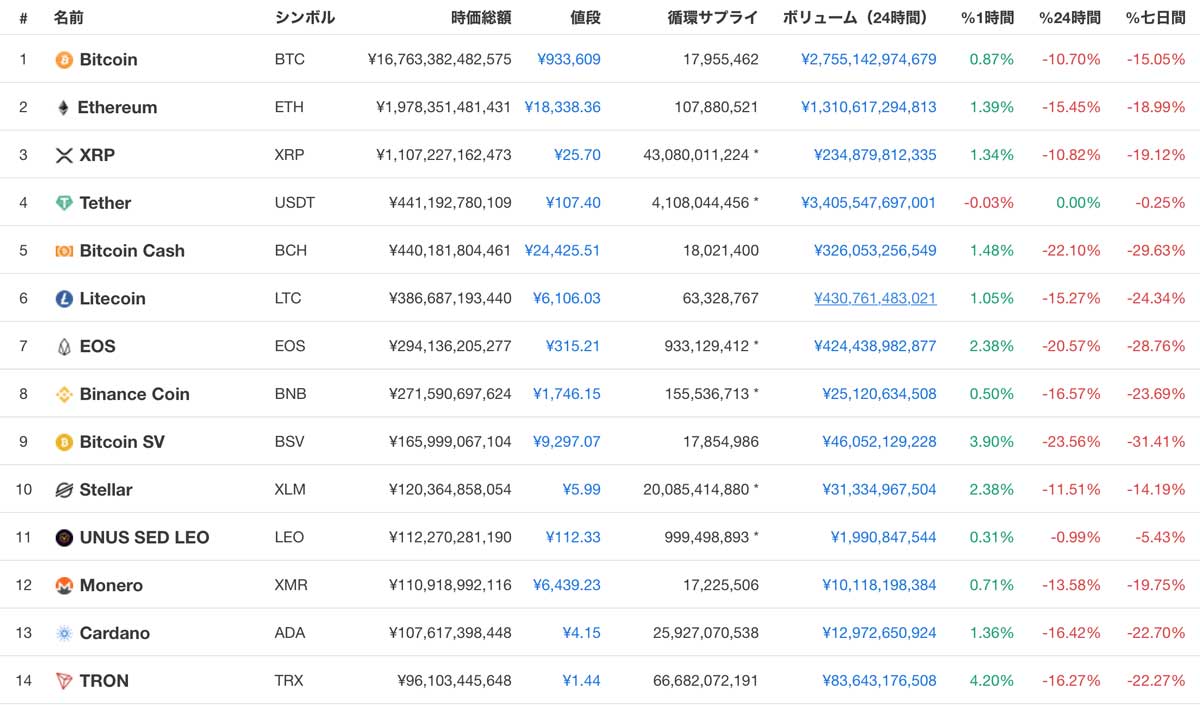Viewport: 1200px width, 705px height.
Task: Click the Binance Coin logo icon
Action: click(x=64, y=394)
